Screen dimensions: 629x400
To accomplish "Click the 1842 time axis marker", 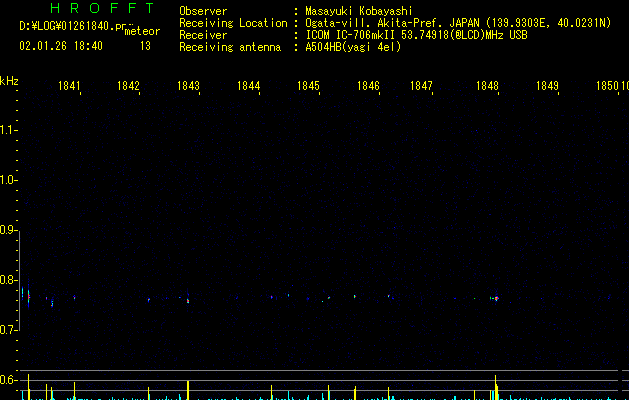I will 128,86.
